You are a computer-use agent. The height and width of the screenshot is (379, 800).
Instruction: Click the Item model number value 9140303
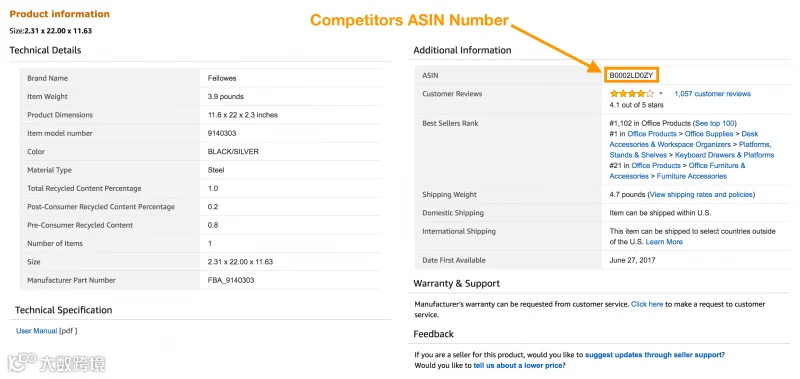222,134
